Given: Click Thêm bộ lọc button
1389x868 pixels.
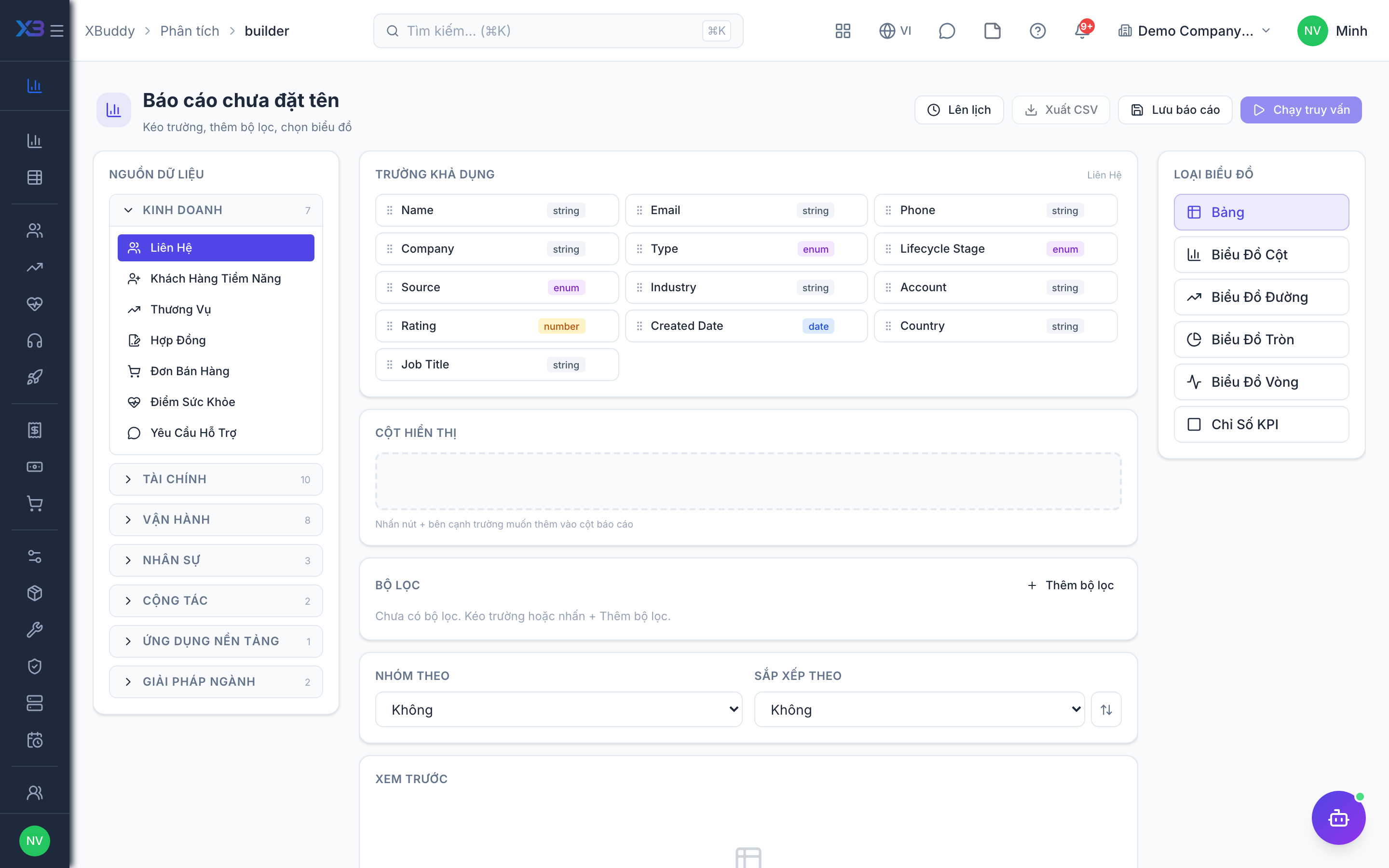Looking at the screenshot, I should [x=1071, y=585].
